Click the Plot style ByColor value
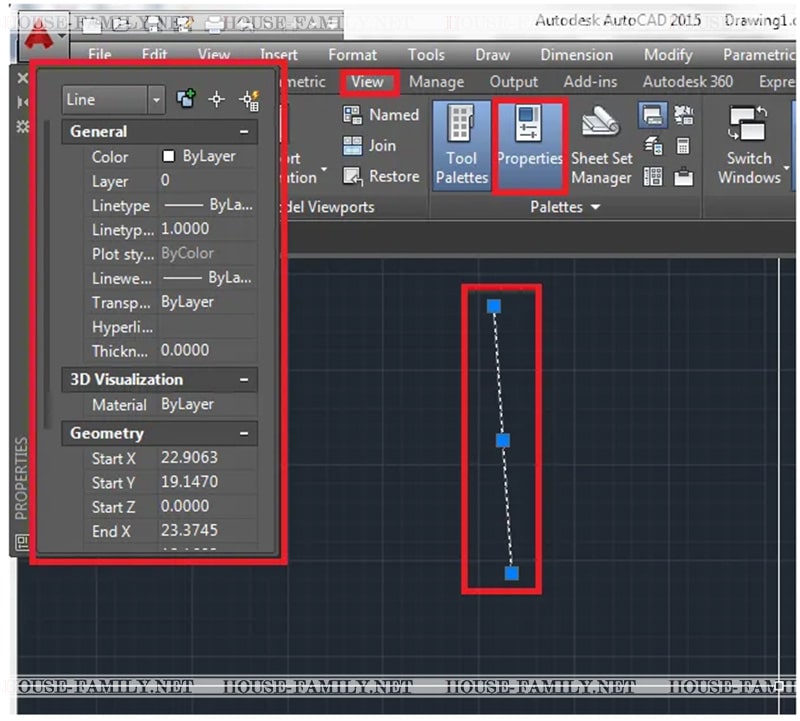Screen dimensions: 800x721 pyautogui.click(x=208, y=254)
